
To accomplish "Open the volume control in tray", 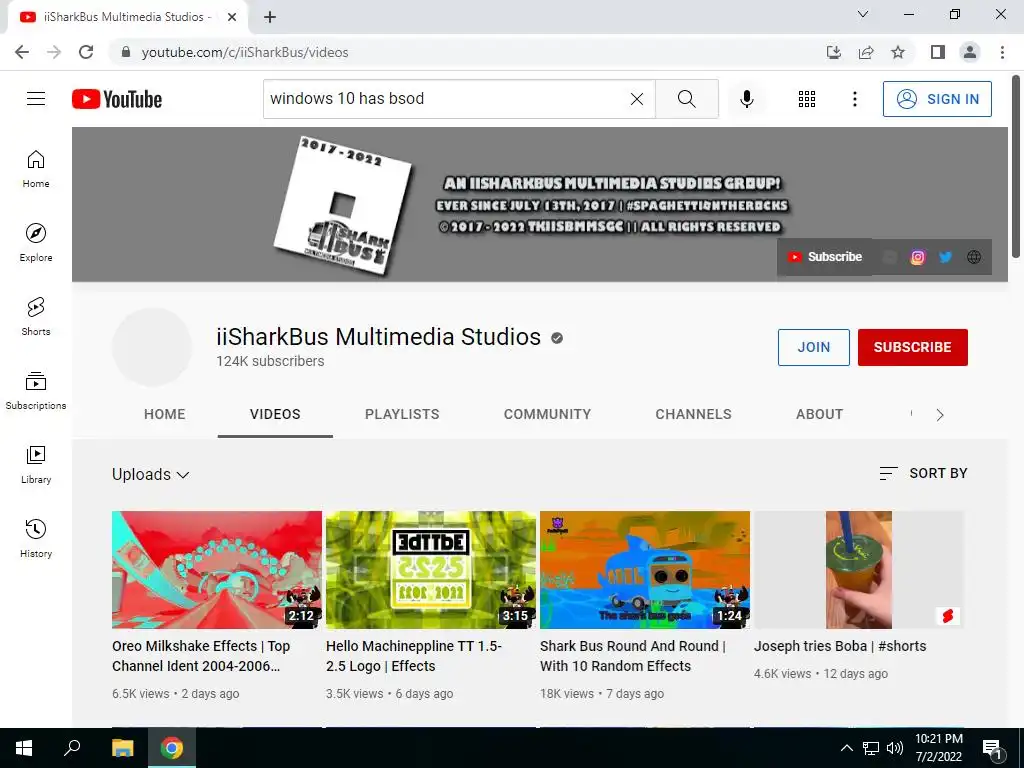I will 895,748.
